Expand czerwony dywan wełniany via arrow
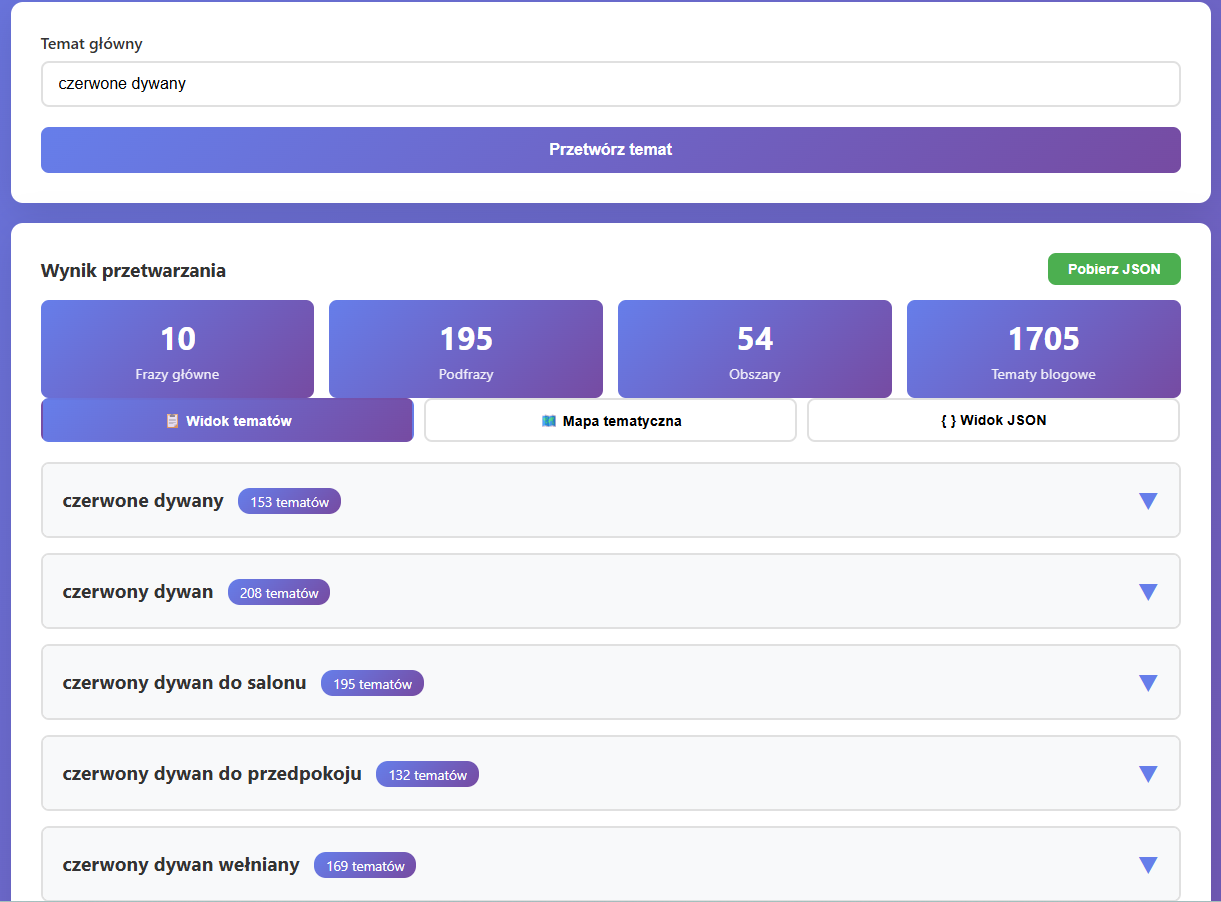The height and width of the screenshot is (902, 1221). coord(1147,865)
